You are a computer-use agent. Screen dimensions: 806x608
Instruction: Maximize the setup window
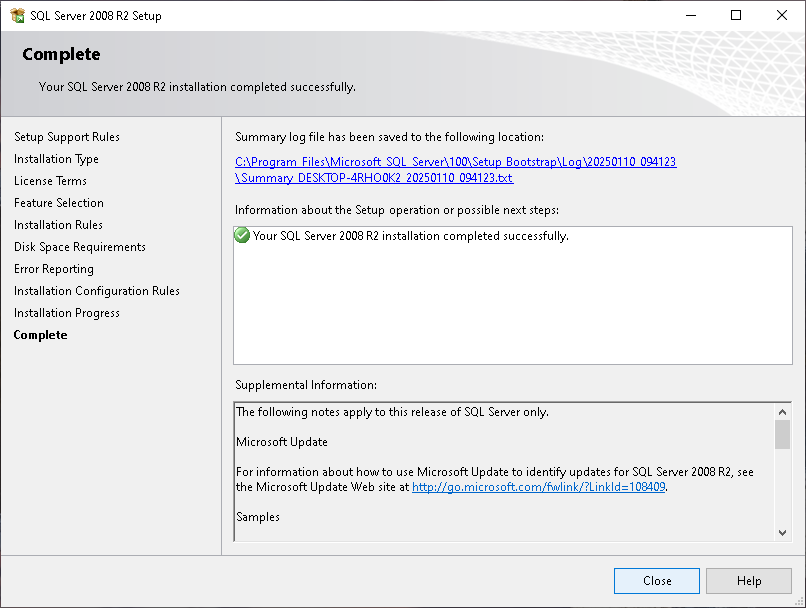tap(736, 15)
